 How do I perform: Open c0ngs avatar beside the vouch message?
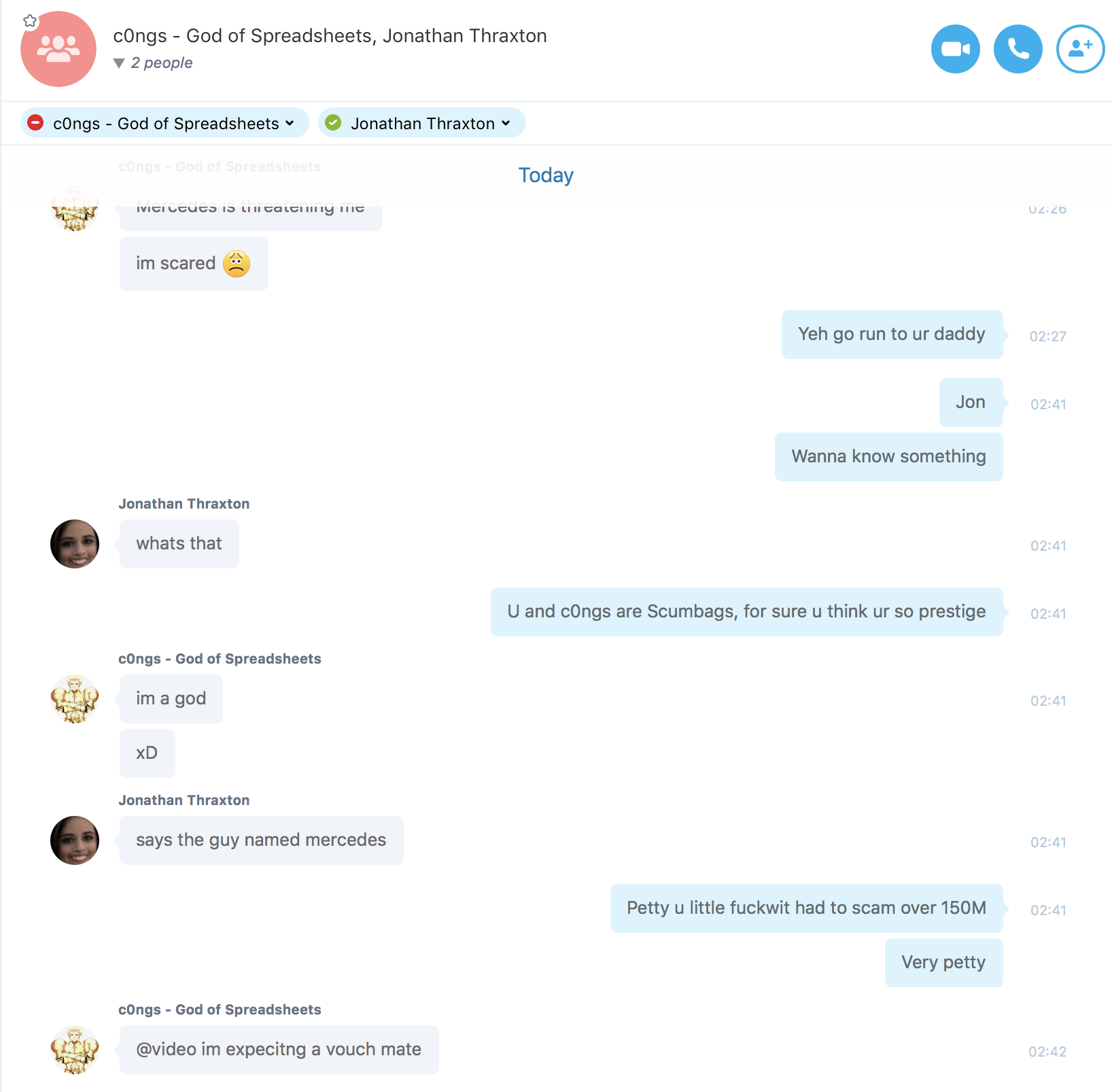pyautogui.click(x=75, y=1050)
